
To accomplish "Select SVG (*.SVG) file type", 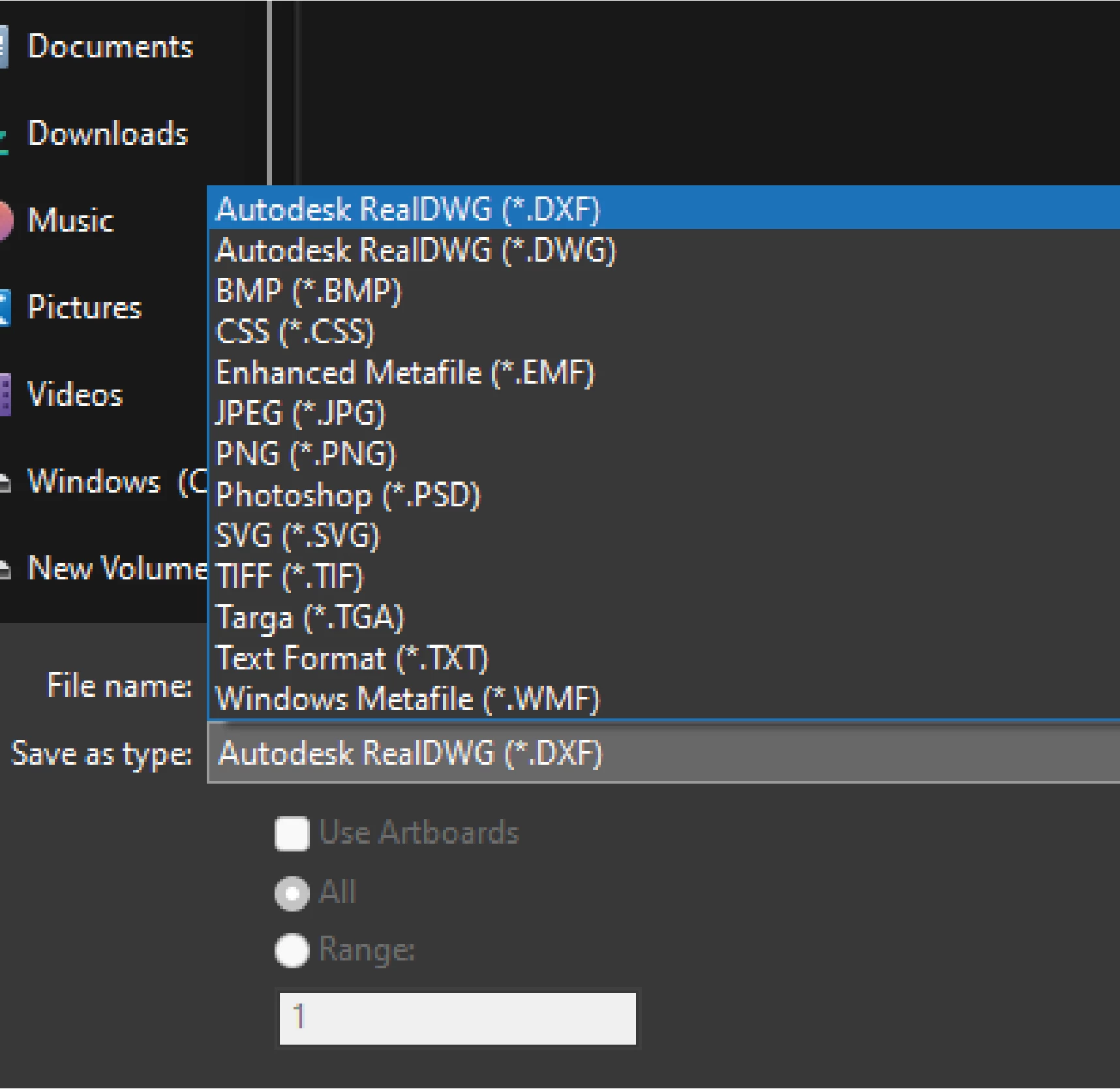I will (x=664, y=536).
